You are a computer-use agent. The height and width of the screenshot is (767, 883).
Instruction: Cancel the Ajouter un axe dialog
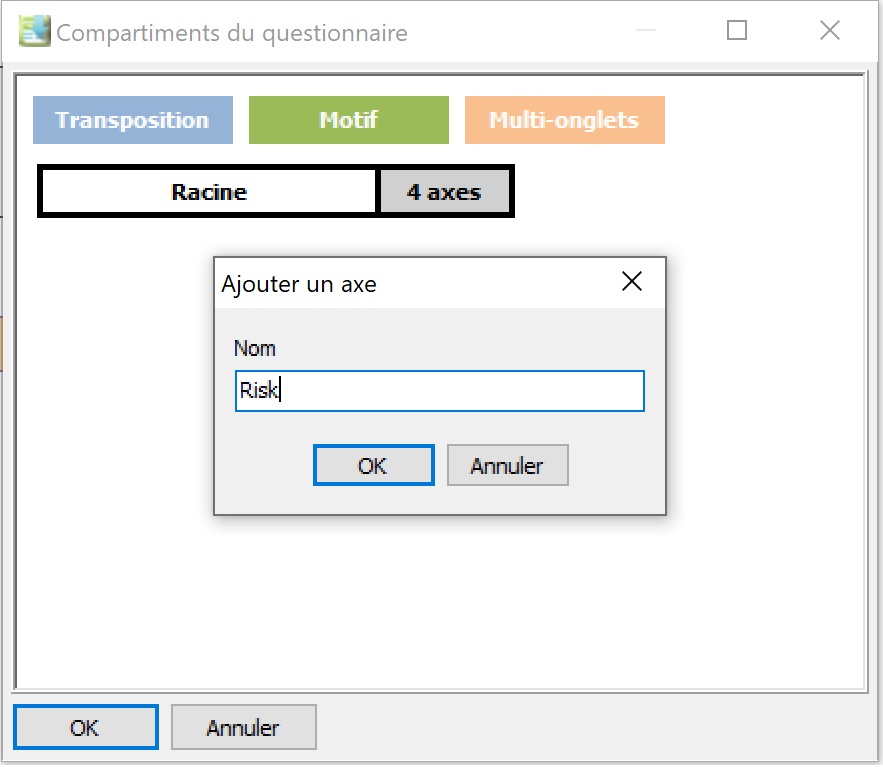[x=507, y=465]
